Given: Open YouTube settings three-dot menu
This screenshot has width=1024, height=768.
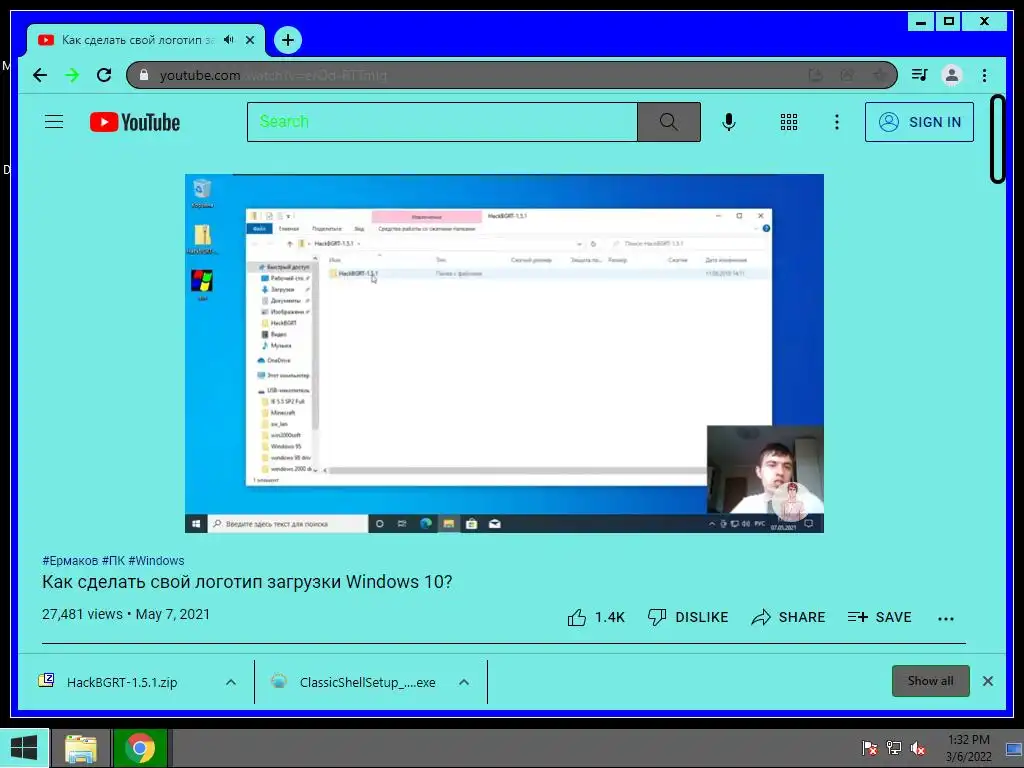Looking at the screenshot, I should 837,122.
